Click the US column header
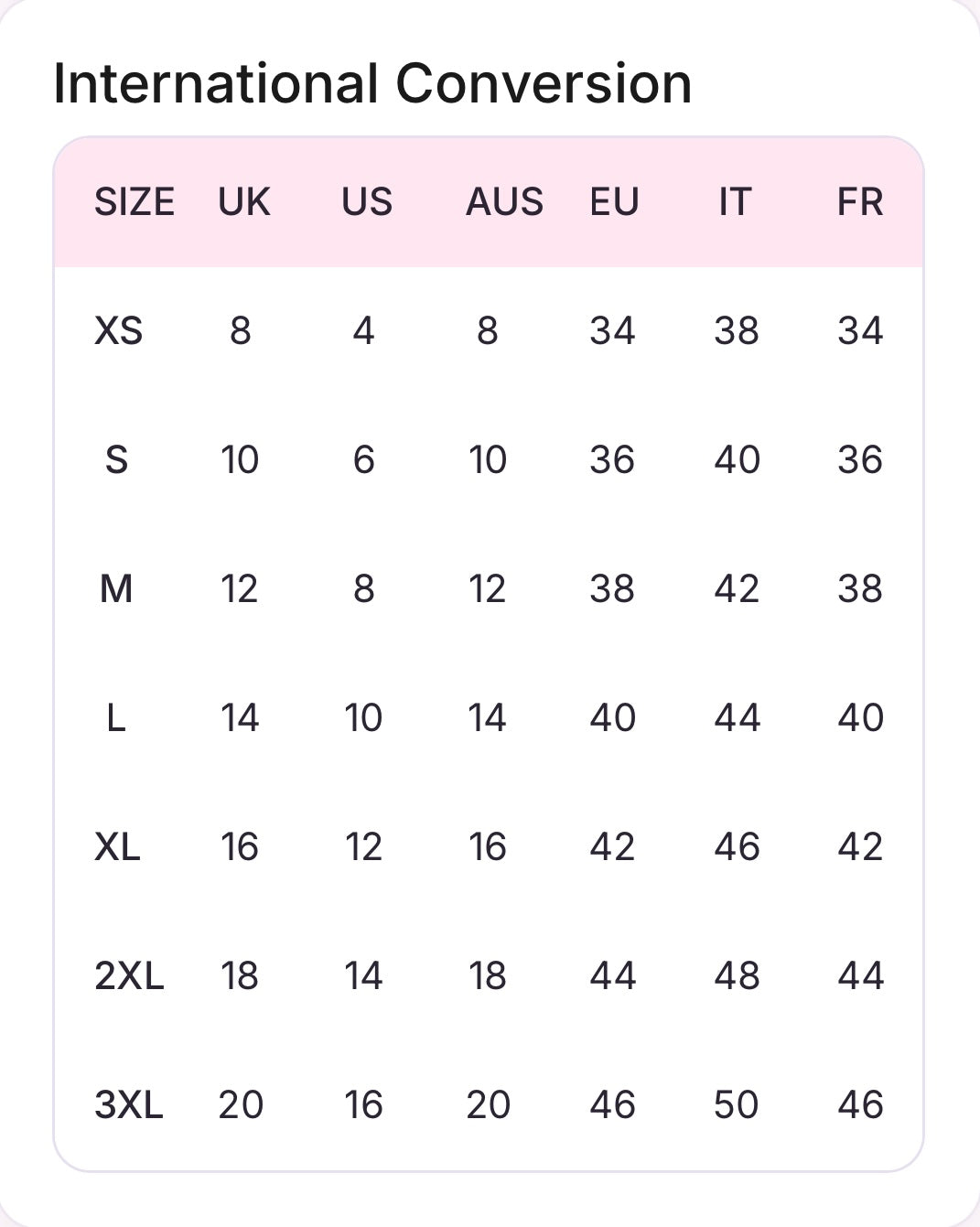Image resolution: width=980 pixels, height=1227 pixels. click(366, 202)
